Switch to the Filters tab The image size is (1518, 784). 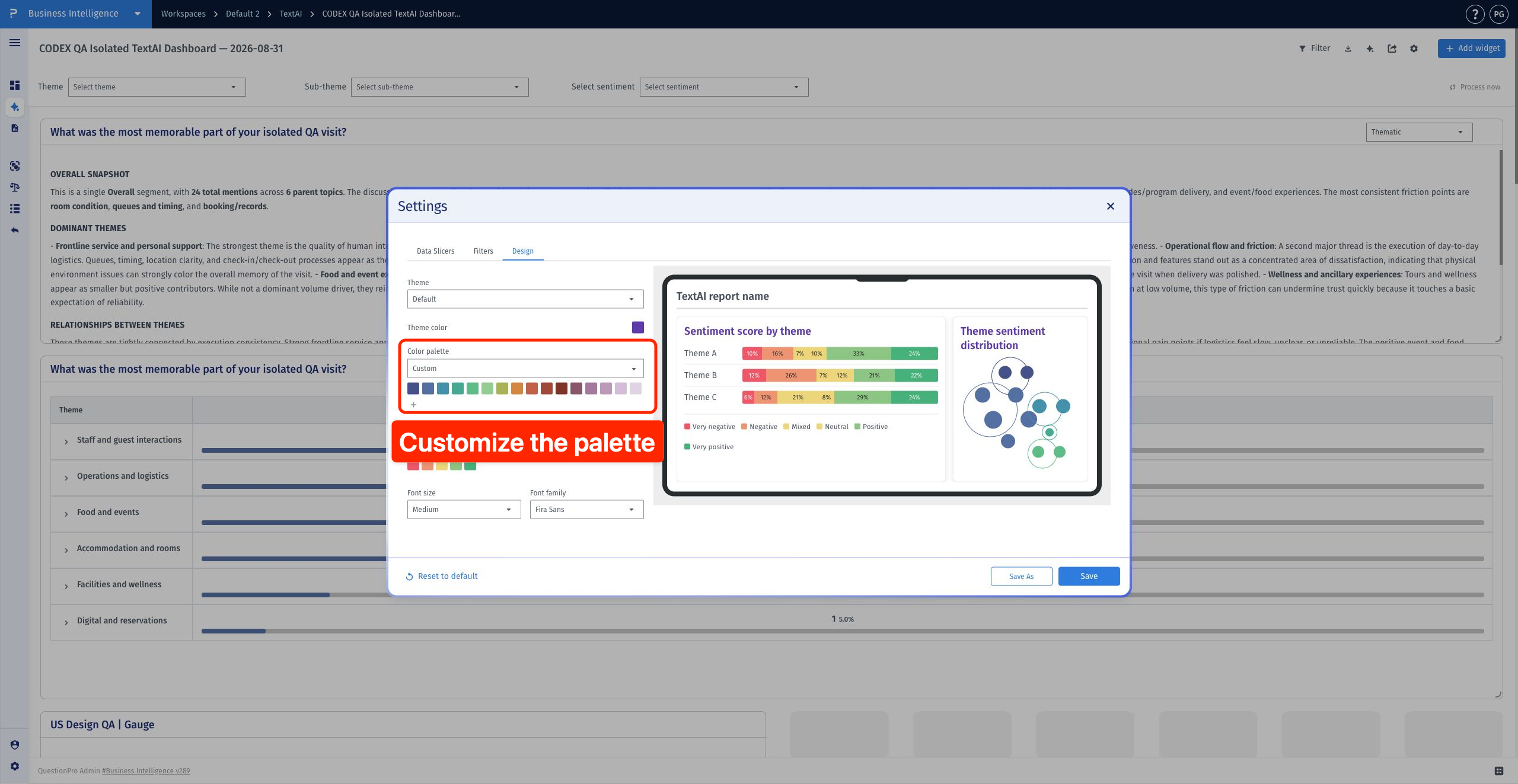[x=483, y=251]
